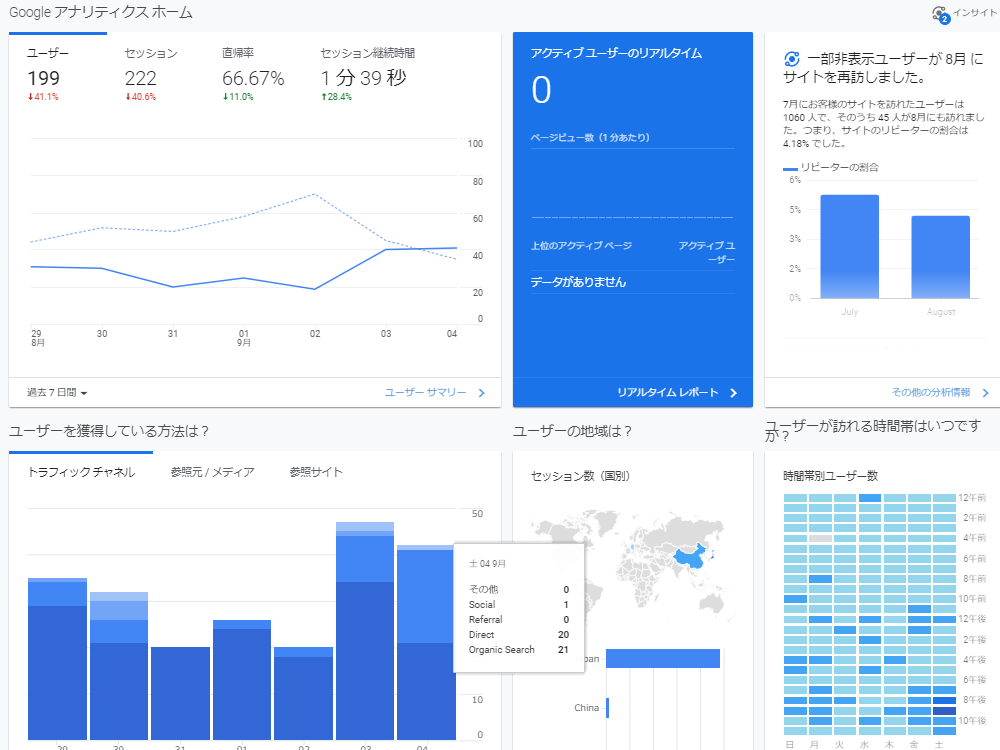Click the 41.1% user change indicator

pyautogui.click(x=43, y=97)
